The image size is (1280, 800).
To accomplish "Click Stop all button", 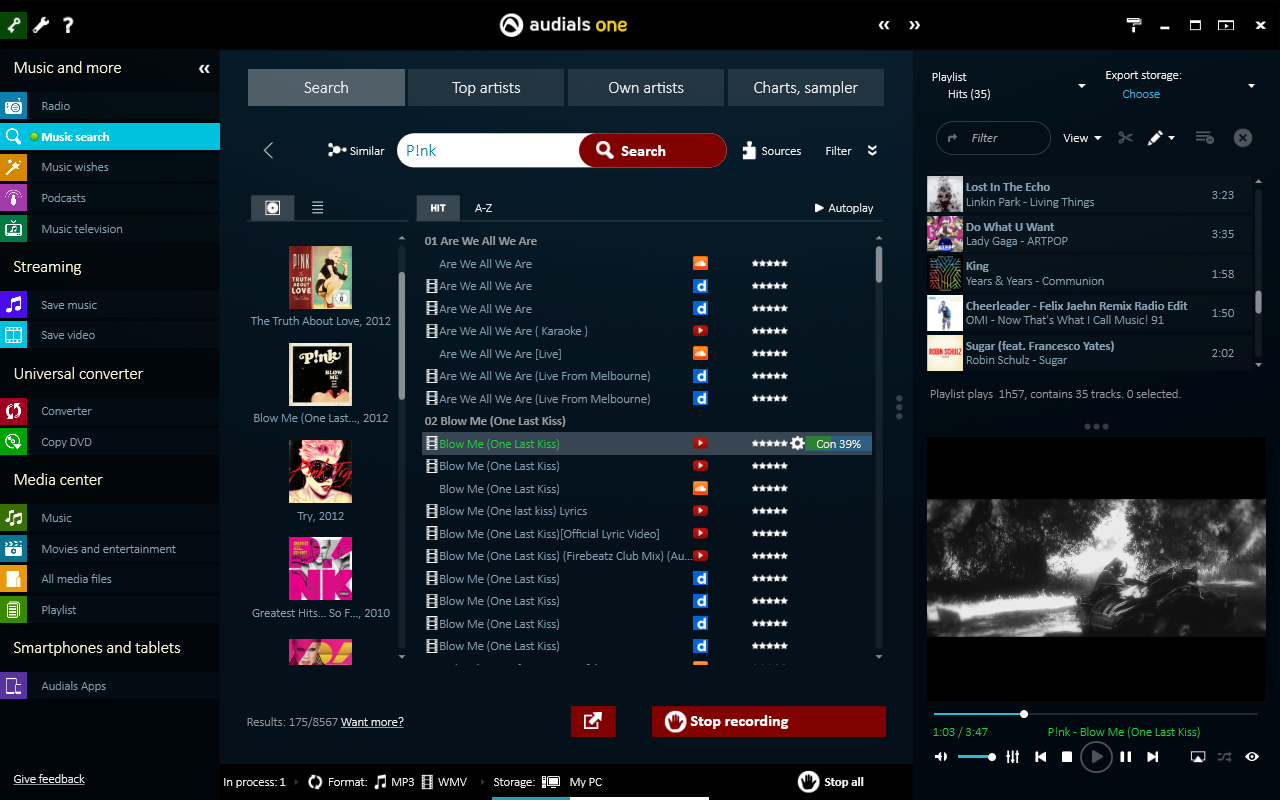I will pos(831,782).
